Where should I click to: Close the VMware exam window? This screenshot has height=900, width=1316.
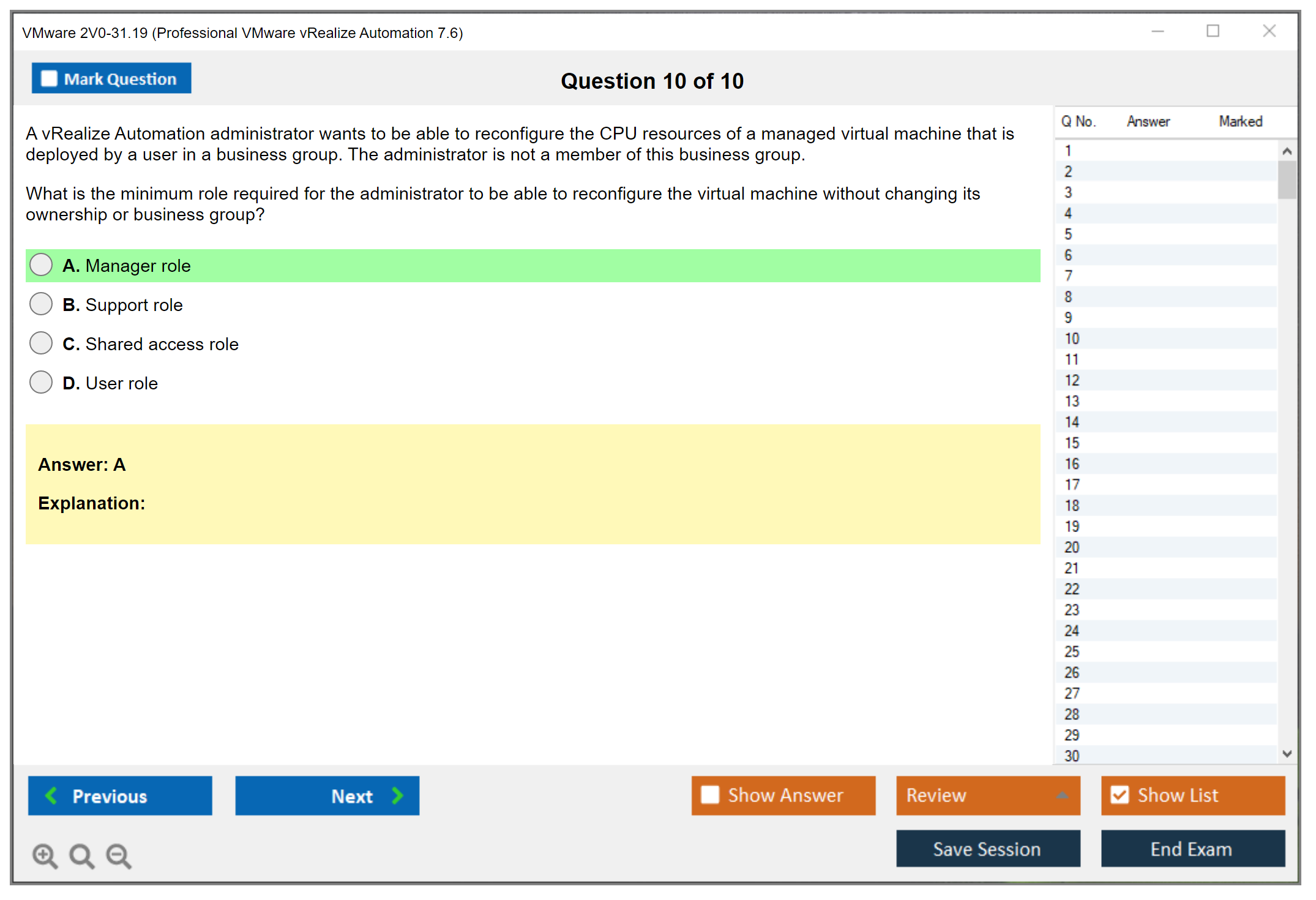[x=1269, y=31]
